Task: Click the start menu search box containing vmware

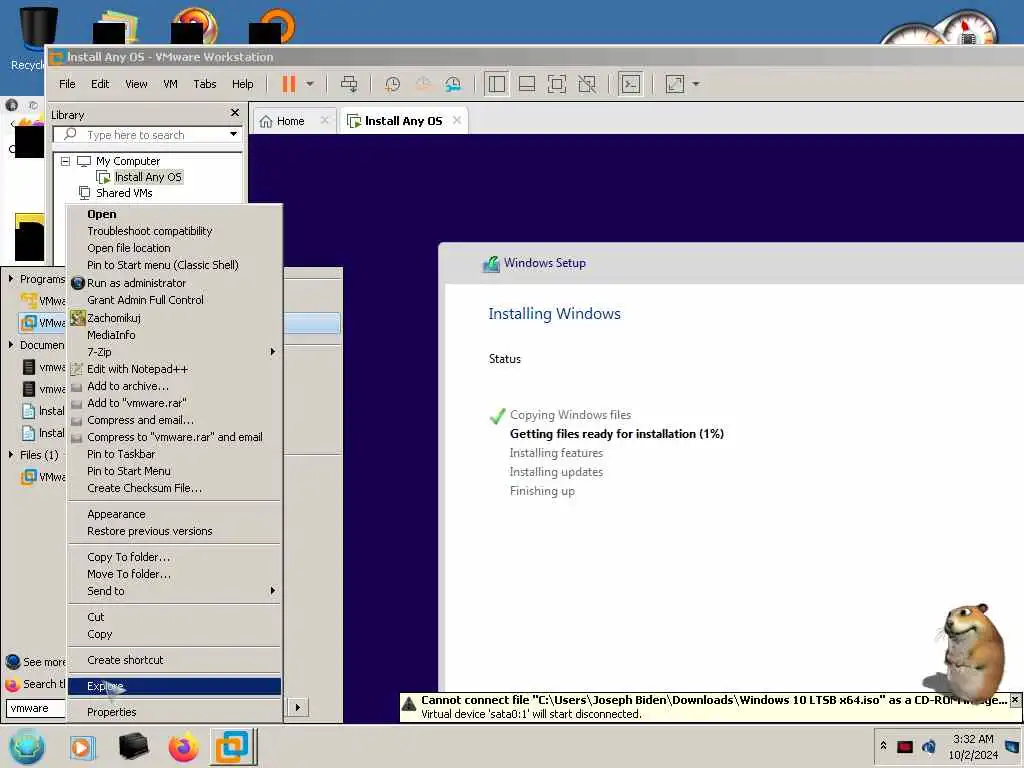Action: pos(36,708)
